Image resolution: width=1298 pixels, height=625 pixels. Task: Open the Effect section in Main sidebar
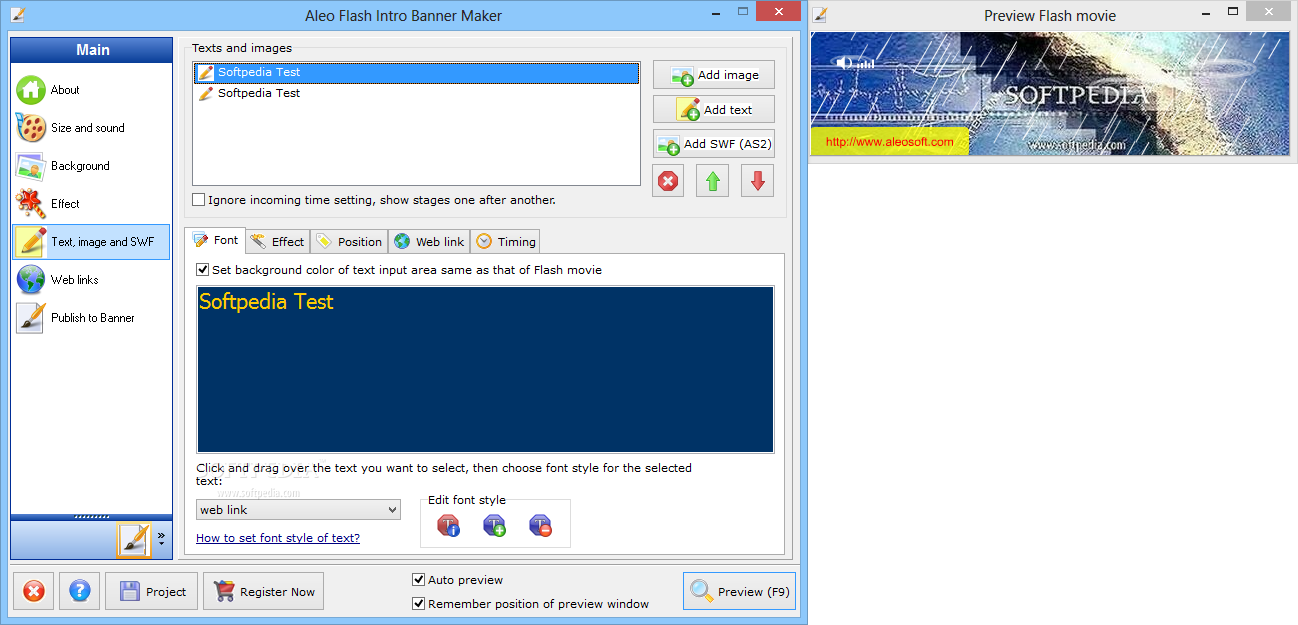pos(91,204)
